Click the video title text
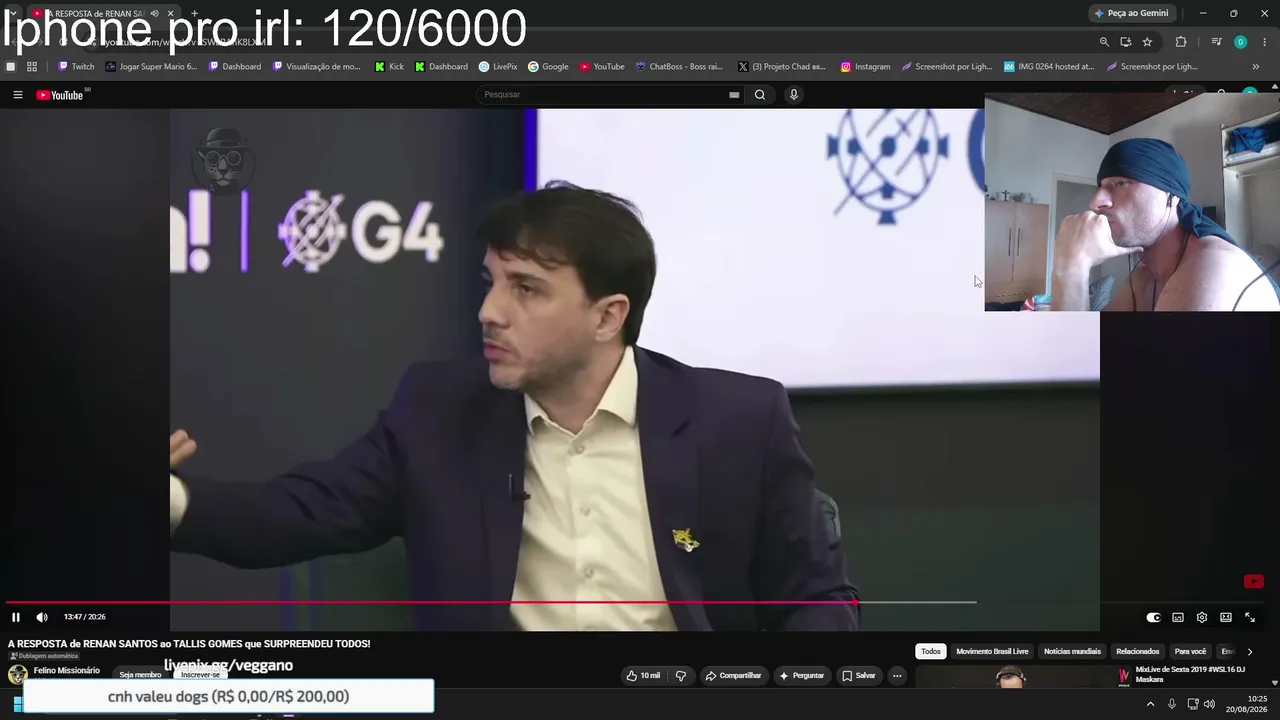 [189, 644]
